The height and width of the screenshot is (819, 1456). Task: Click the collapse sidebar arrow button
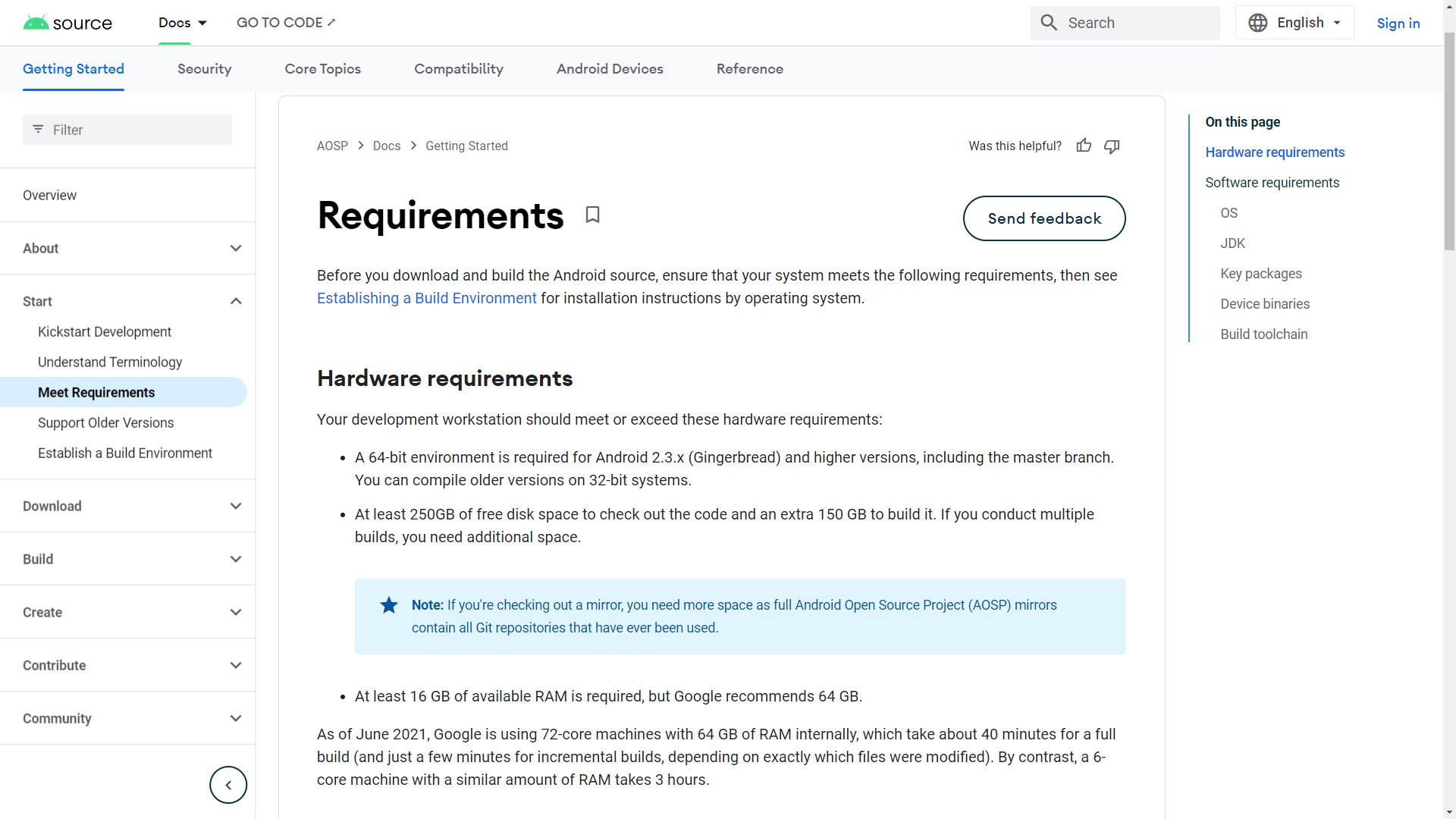pyautogui.click(x=228, y=784)
